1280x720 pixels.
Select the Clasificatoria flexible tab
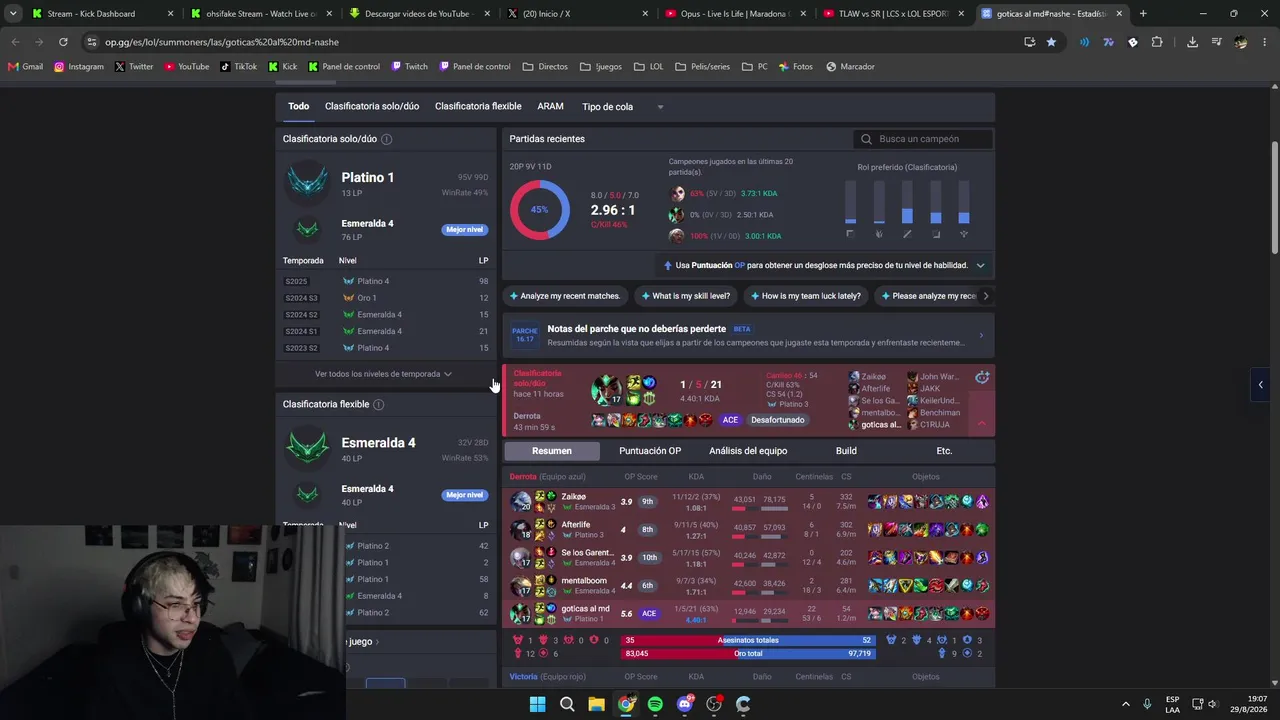[x=478, y=107]
